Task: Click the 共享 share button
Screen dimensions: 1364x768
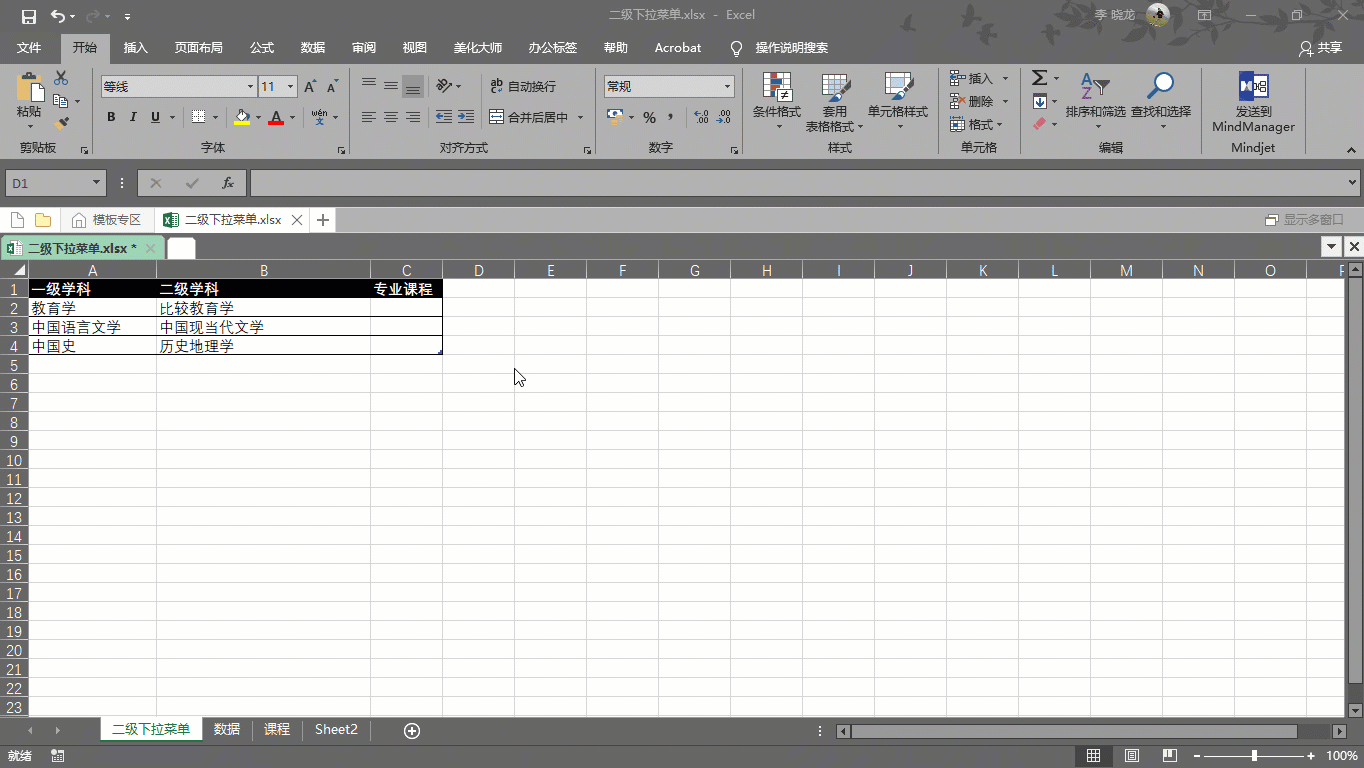Action: click(1320, 48)
